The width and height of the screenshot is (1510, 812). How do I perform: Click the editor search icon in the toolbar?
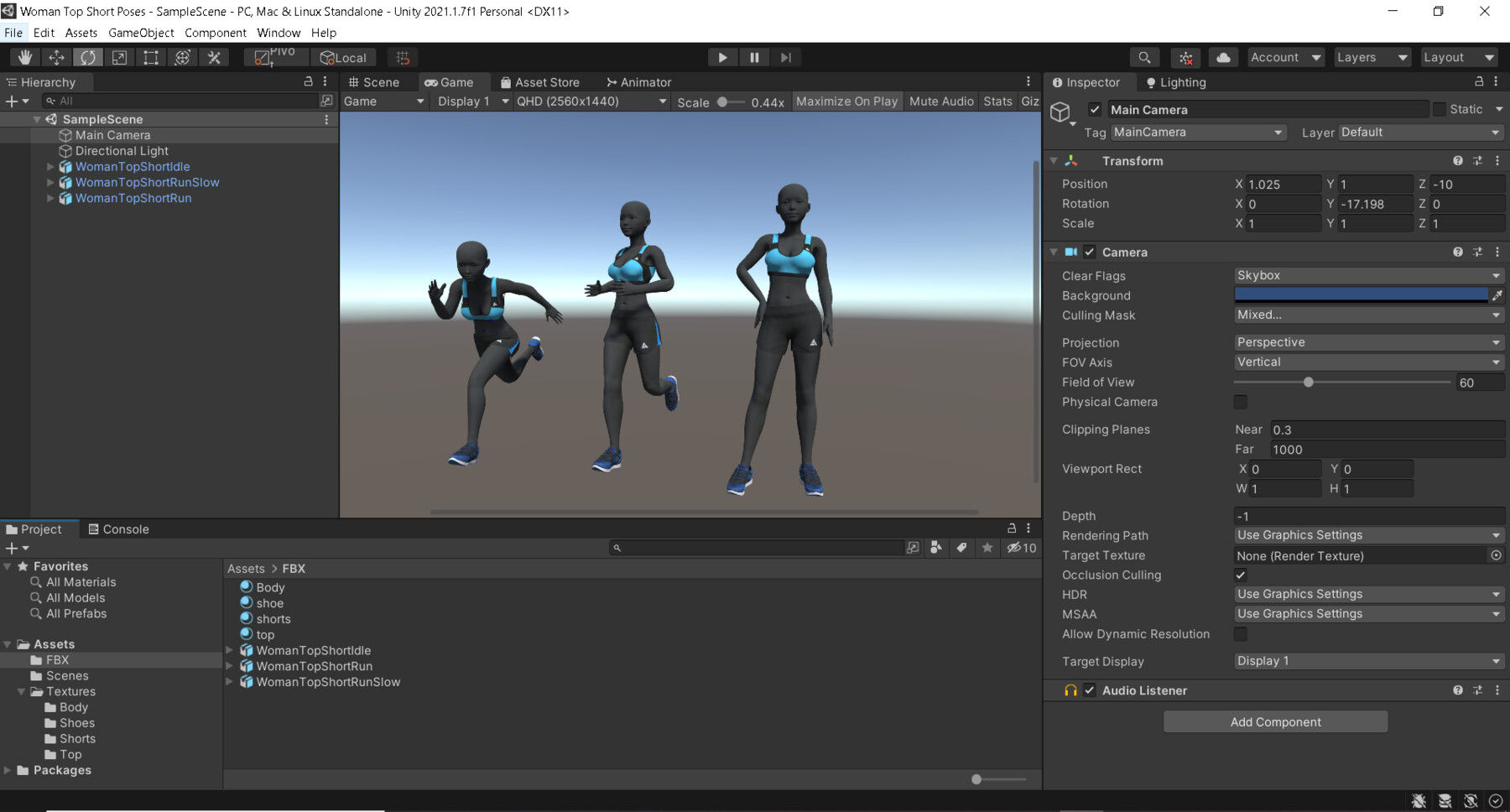[x=1144, y=57]
